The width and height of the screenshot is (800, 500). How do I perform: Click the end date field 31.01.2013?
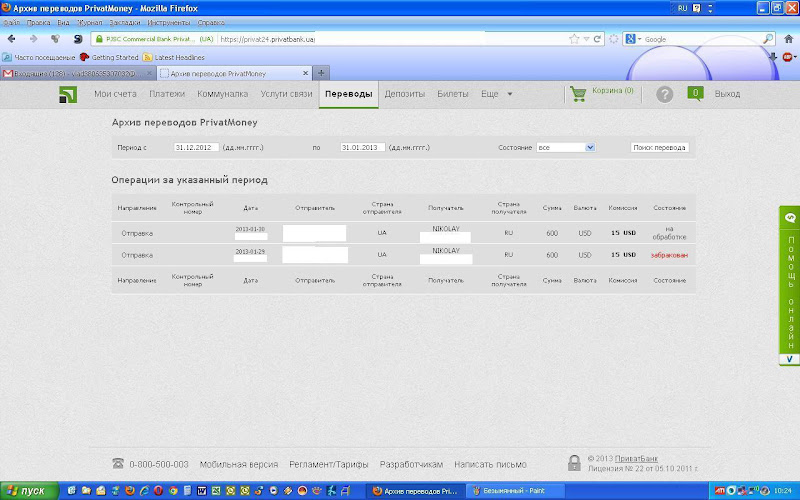point(363,147)
